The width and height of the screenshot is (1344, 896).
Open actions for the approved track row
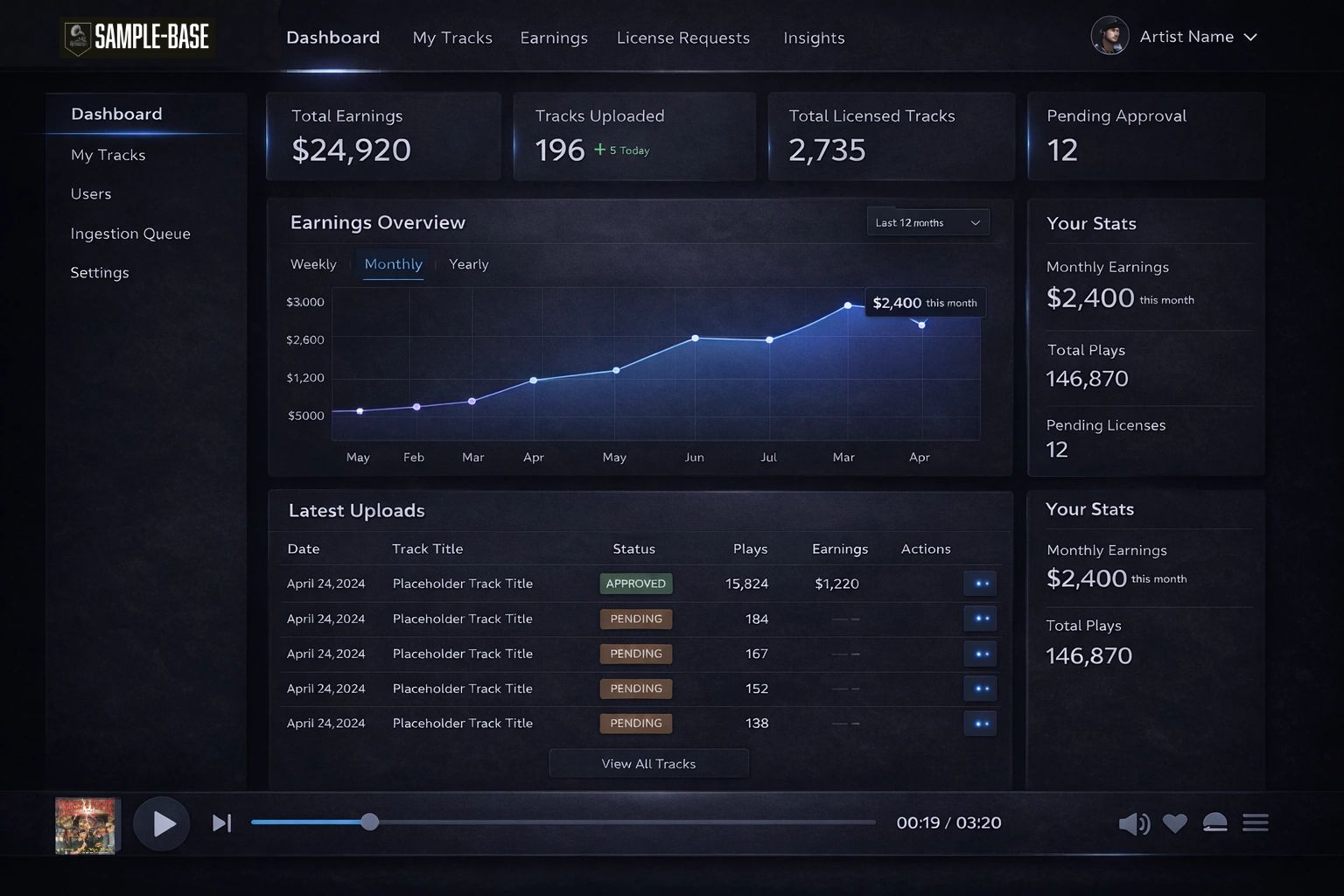coord(980,584)
